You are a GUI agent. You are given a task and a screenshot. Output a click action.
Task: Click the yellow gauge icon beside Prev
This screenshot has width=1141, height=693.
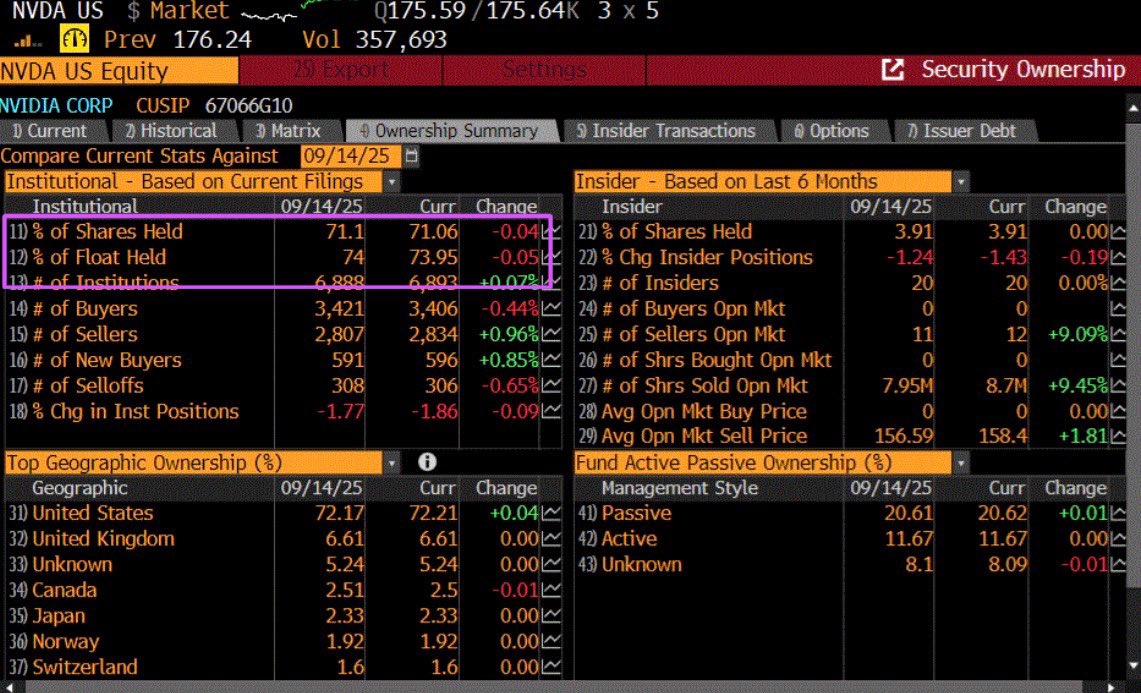76,41
